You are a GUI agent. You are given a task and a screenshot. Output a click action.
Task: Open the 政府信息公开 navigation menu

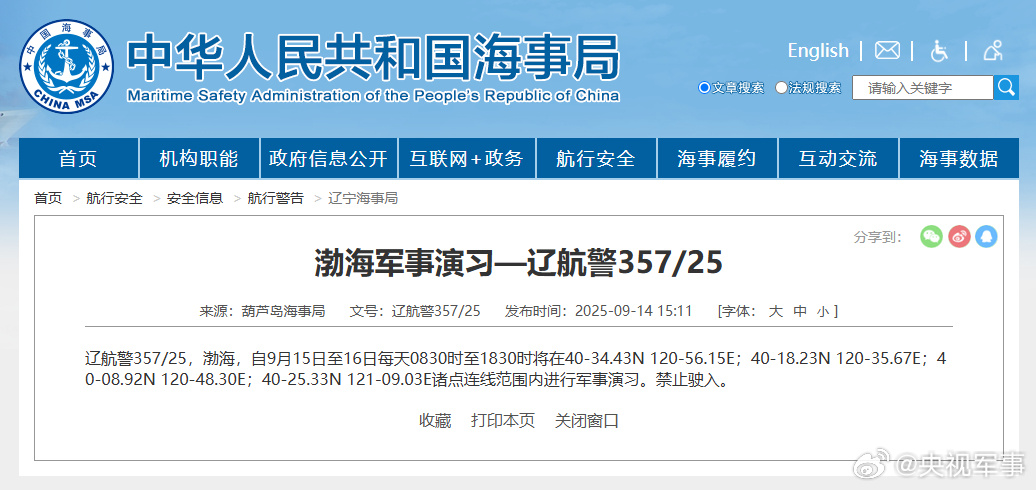pos(328,158)
